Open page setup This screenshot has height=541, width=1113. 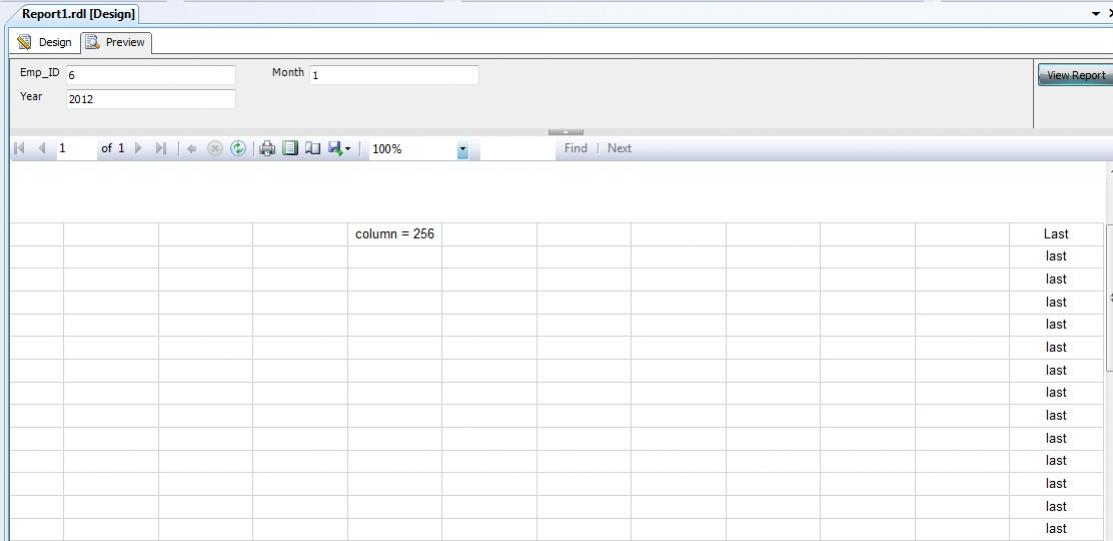pyautogui.click(x=313, y=148)
